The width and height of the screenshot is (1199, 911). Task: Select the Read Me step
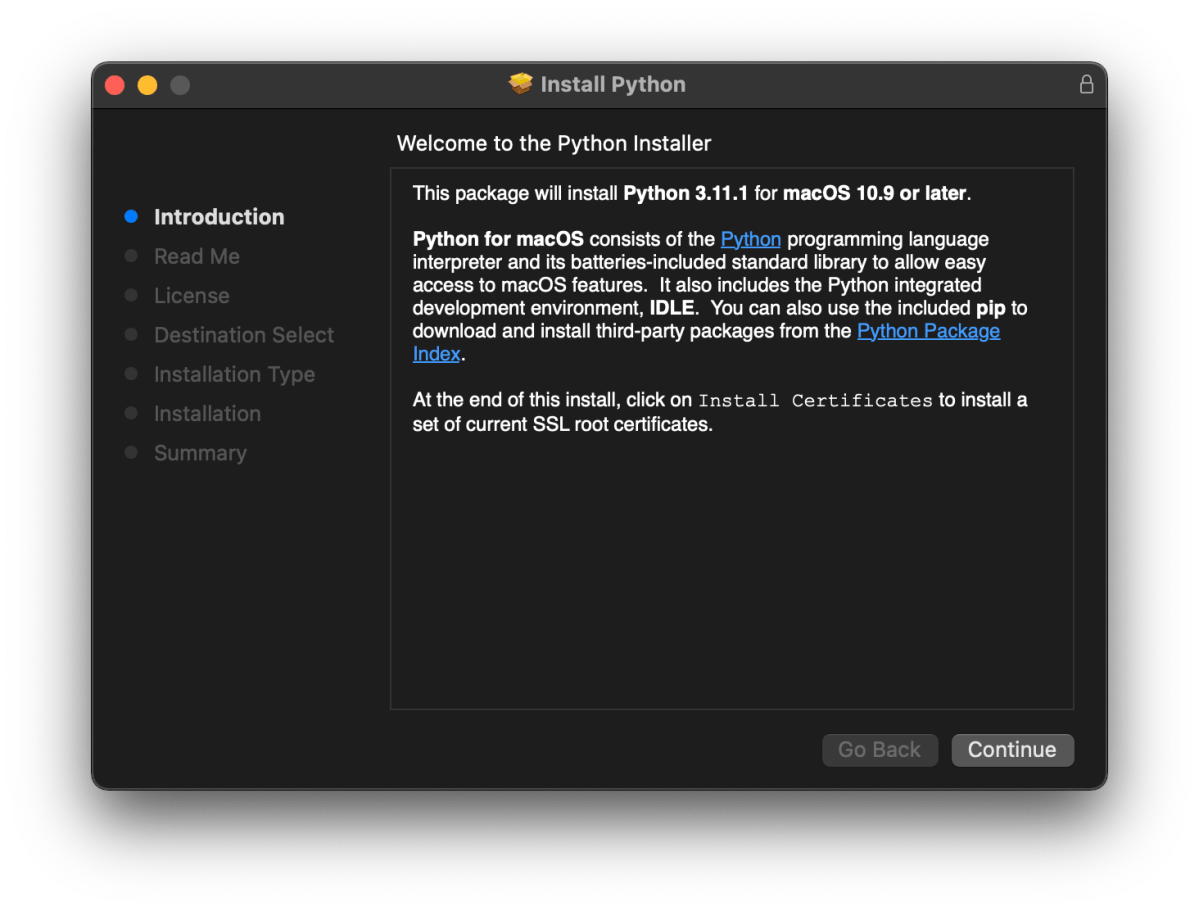pyautogui.click(x=197, y=256)
